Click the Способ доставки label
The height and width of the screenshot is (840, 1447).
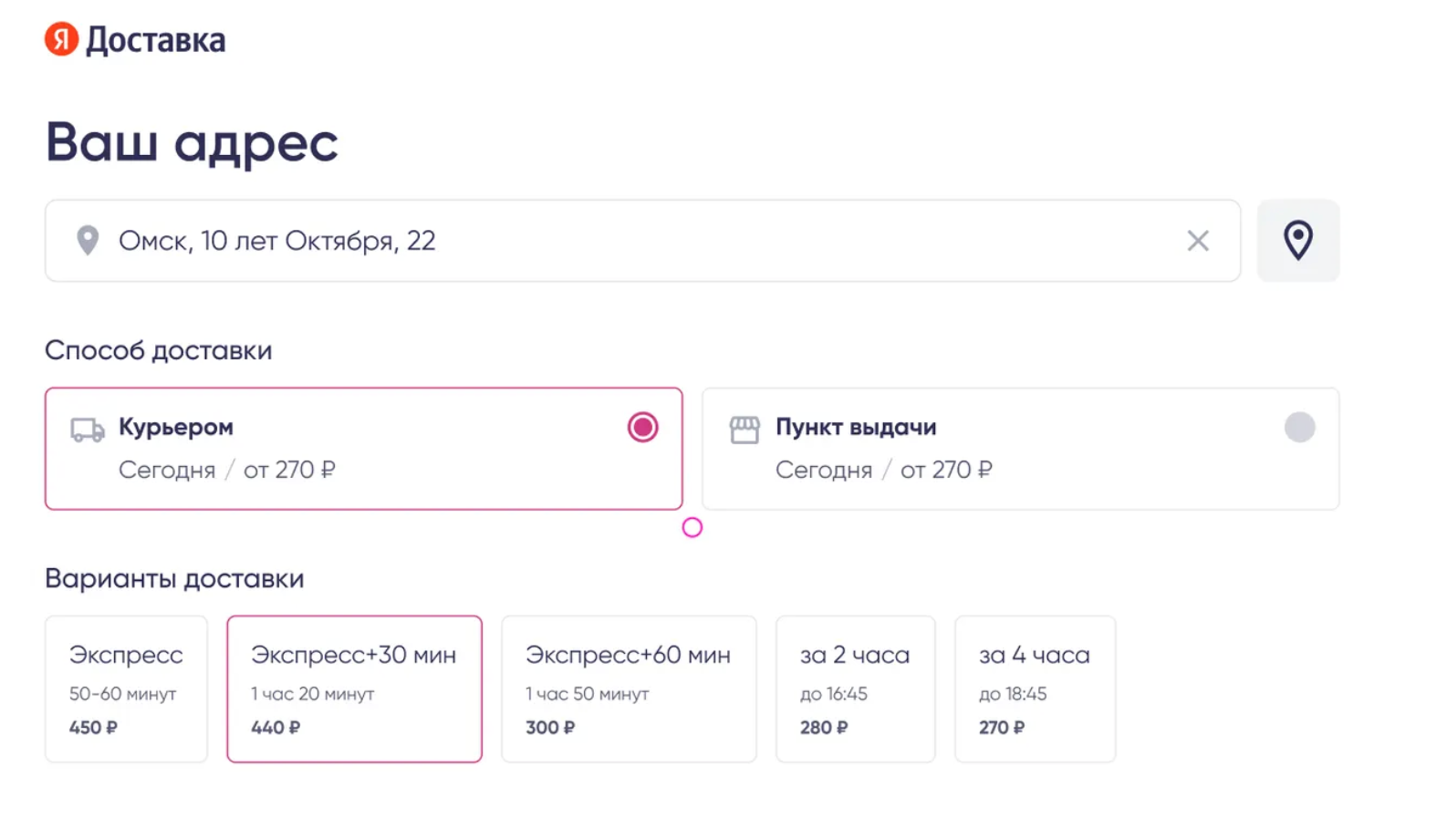(x=159, y=350)
